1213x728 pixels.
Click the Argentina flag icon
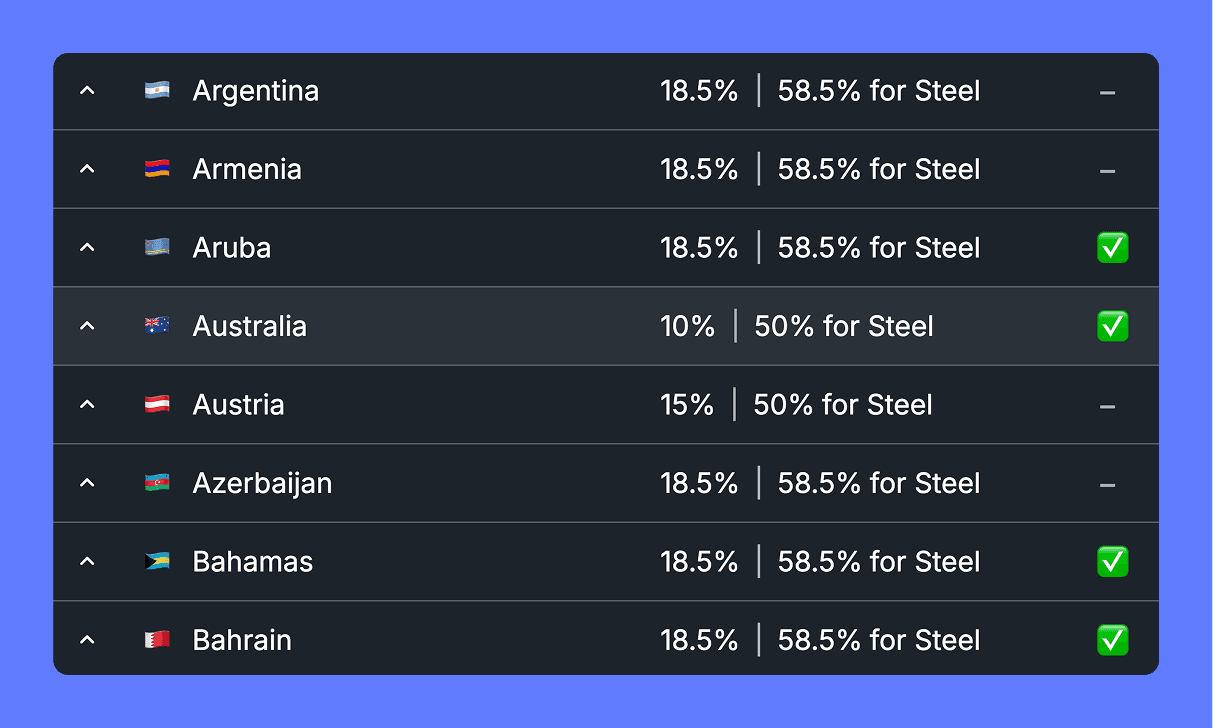[x=156, y=91]
